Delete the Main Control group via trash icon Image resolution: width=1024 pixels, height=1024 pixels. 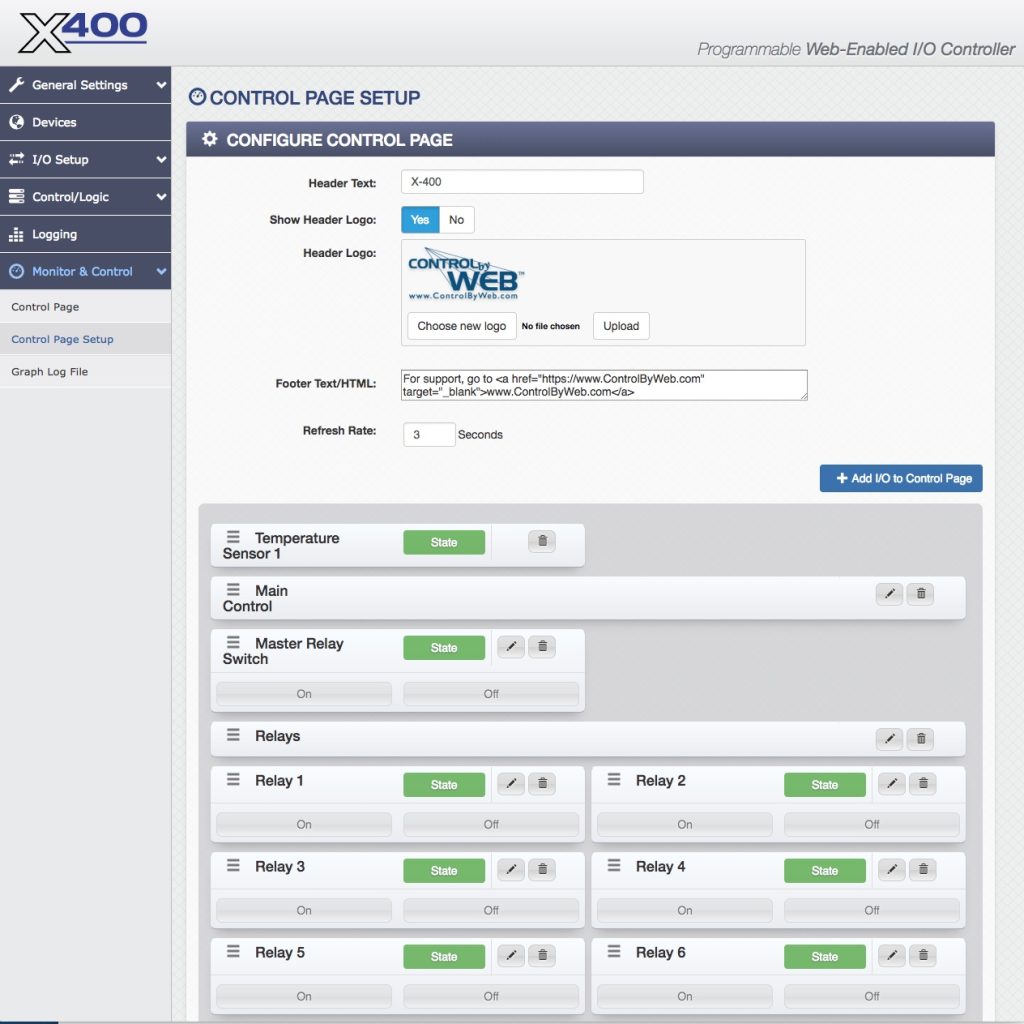[x=921, y=593]
